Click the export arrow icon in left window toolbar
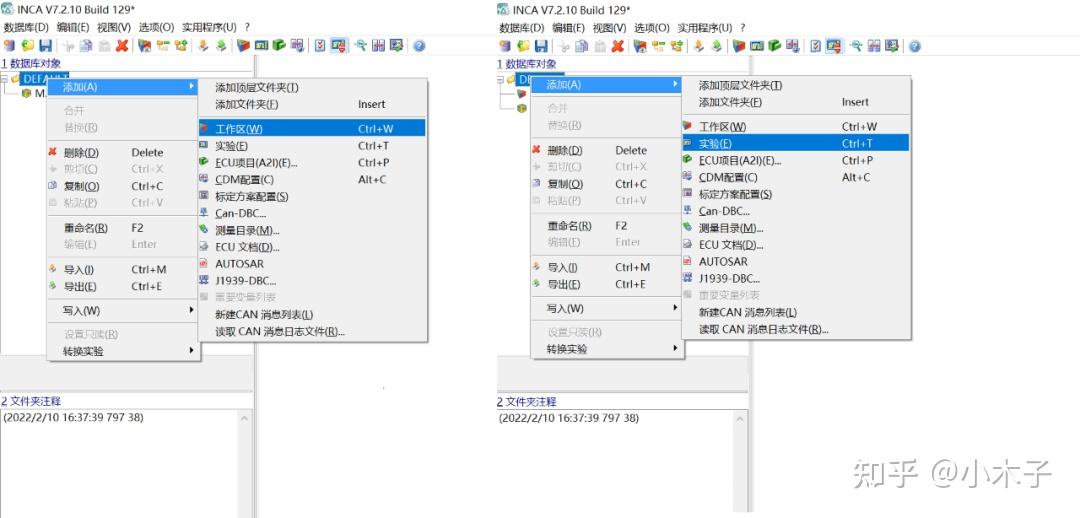 221,45
